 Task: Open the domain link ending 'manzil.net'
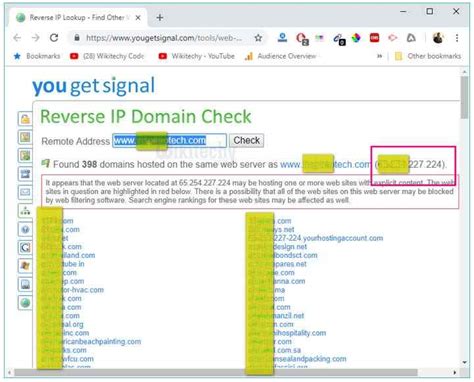tap(276, 315)
